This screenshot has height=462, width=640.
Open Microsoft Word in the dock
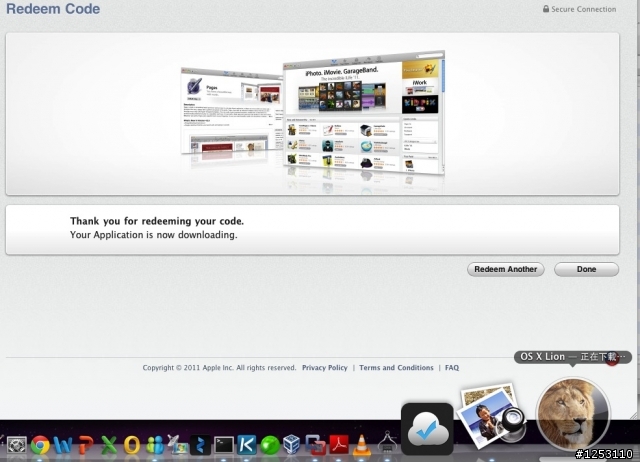tap(63, 445)
